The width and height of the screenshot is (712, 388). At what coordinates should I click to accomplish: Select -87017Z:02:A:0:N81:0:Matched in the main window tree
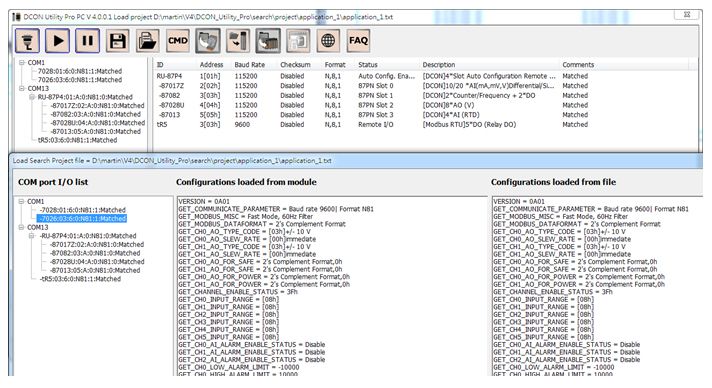pyautogui.click(x=97, y=106)
